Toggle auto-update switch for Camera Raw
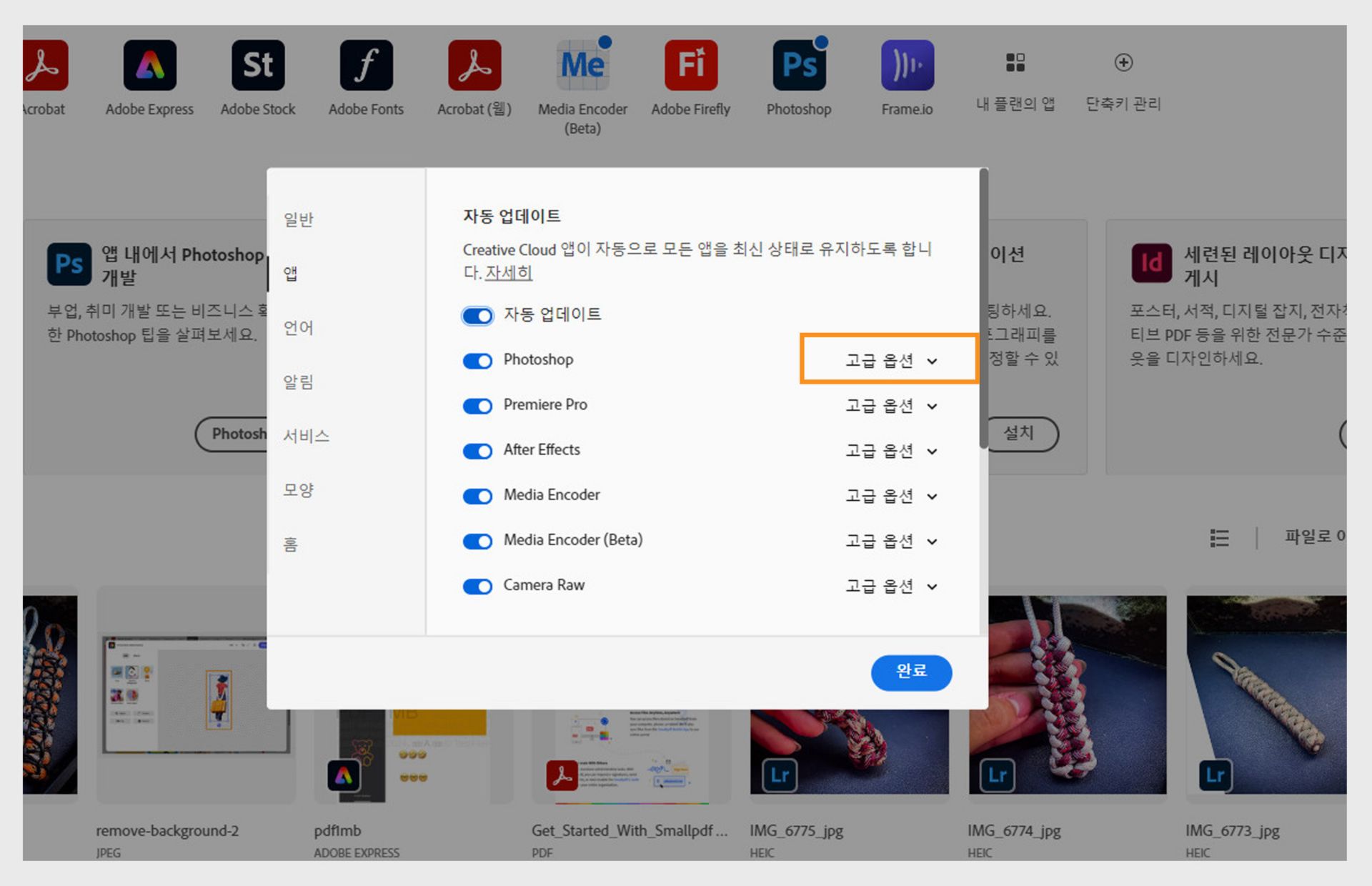This screenshot has width=1372, height=886. [x=477, y=587]
